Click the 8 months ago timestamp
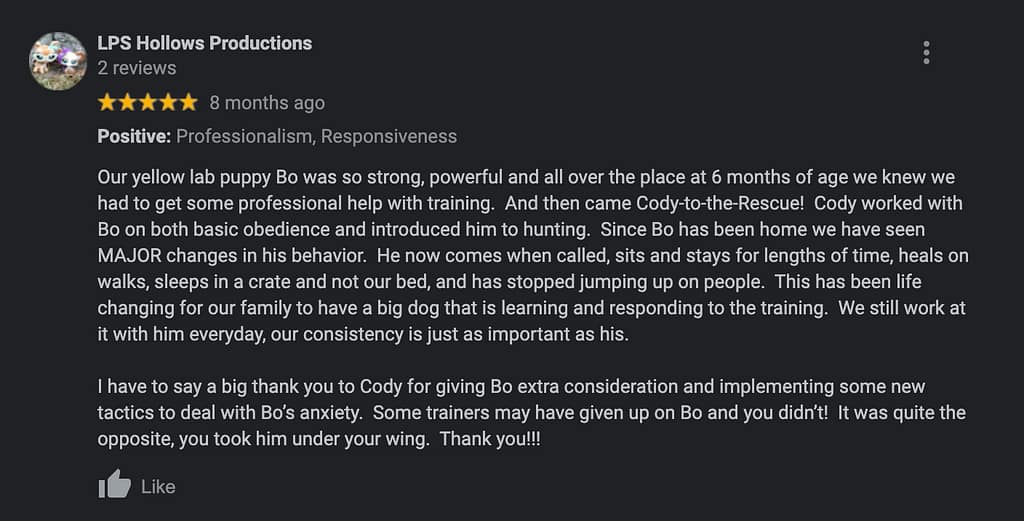 267,103
